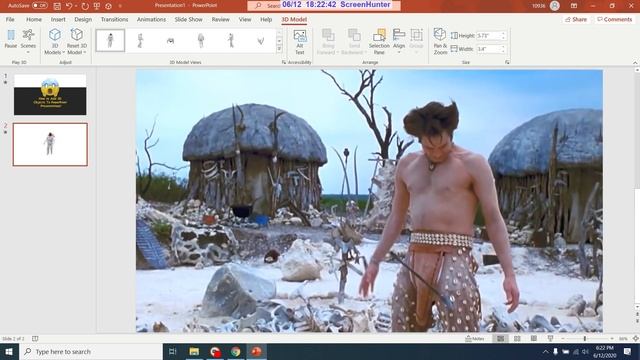Screen dimensions: 640x360
Task: Click the Redo icon
Action: coord(85,6)
